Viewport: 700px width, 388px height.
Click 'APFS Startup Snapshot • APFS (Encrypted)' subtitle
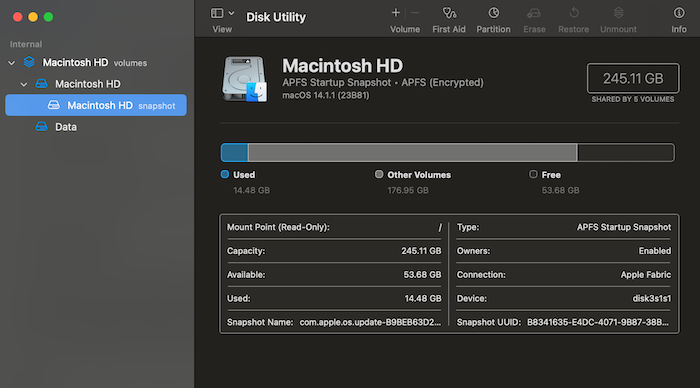tap(383, 83)
